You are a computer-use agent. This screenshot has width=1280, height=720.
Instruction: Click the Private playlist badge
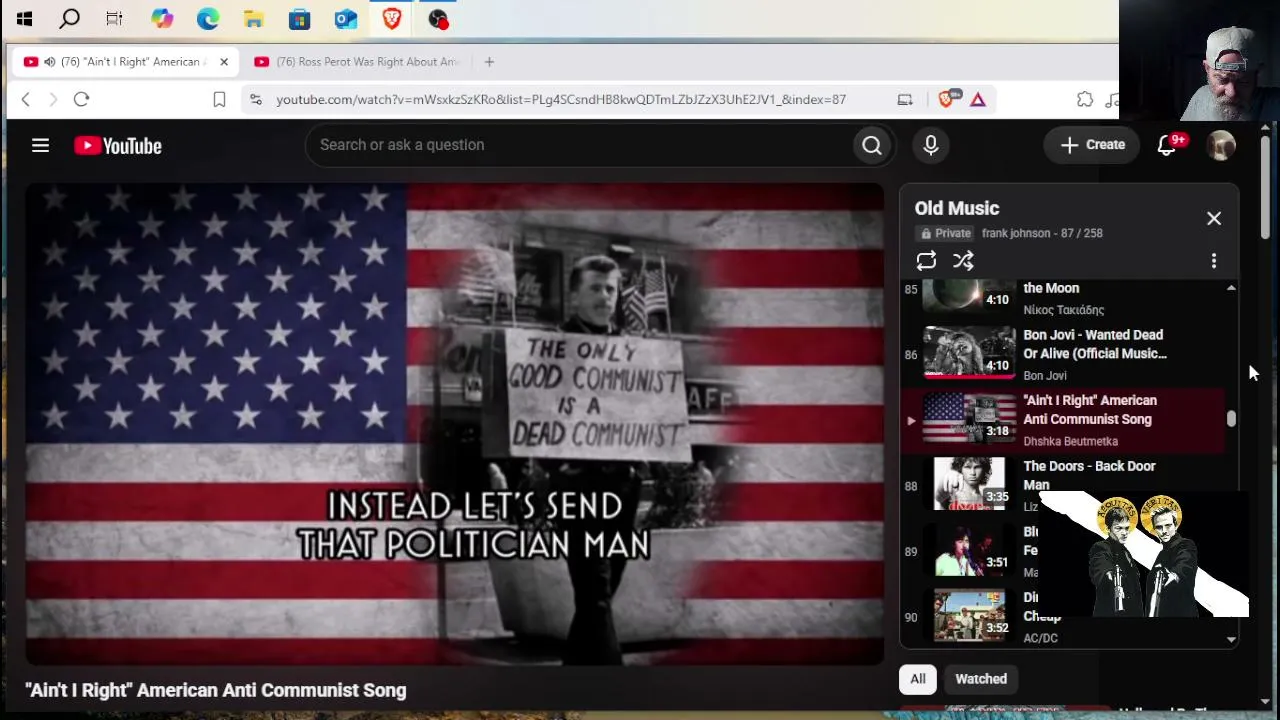[944, 233]
